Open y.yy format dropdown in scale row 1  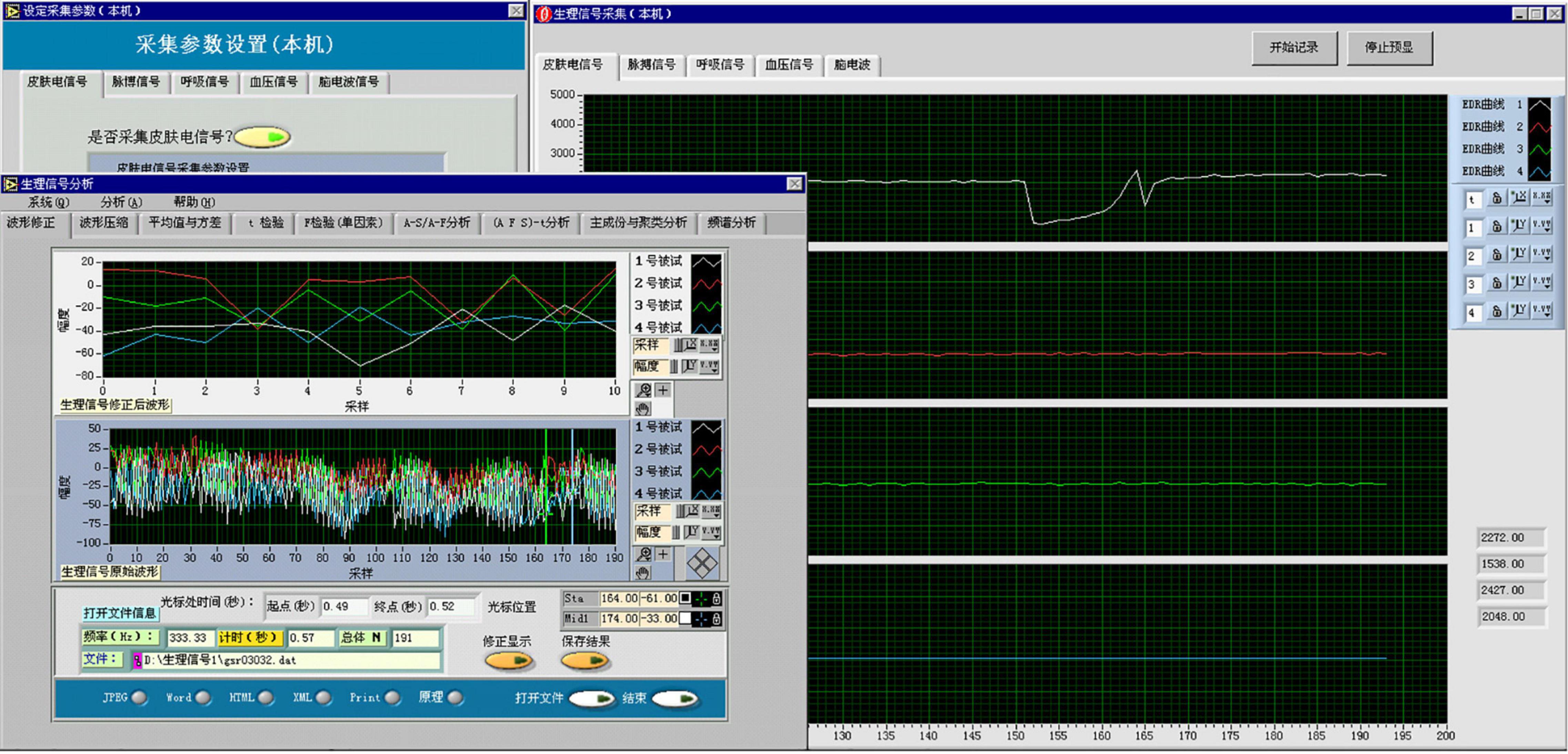tap(1542, 226)
